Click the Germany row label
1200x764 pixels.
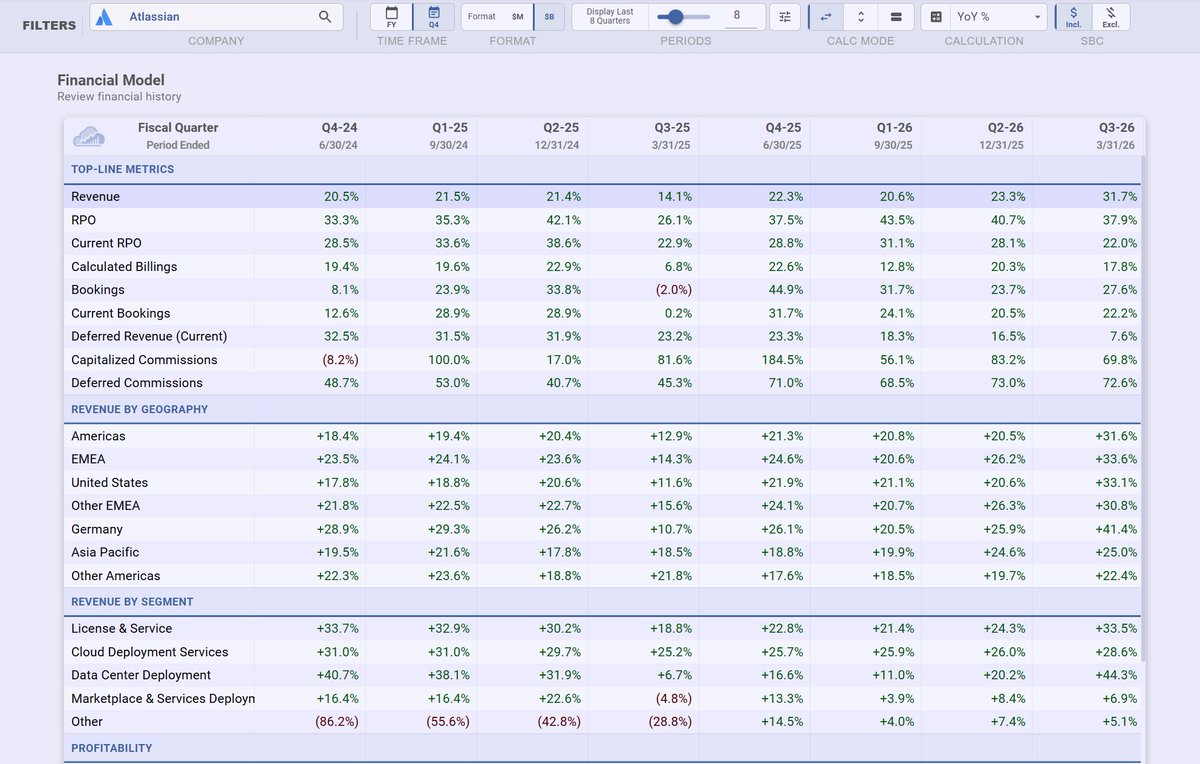coord(97,529)
